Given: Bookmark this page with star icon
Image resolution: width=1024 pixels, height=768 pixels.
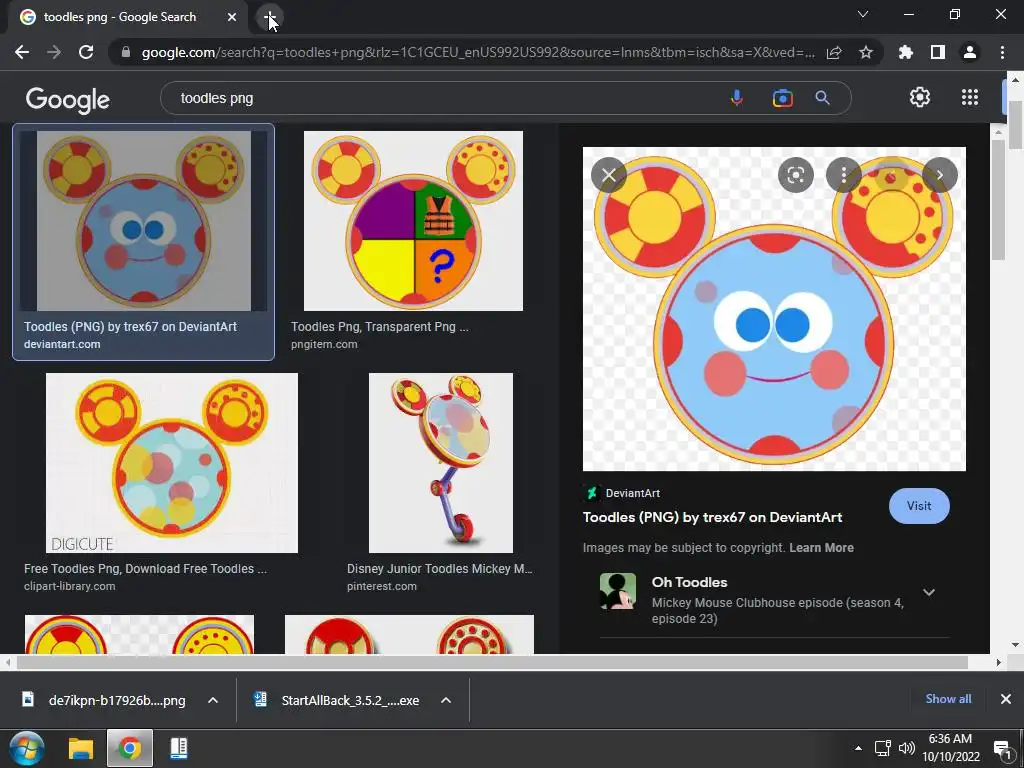Looking at the screenshot, I should [x=866, y=52].
